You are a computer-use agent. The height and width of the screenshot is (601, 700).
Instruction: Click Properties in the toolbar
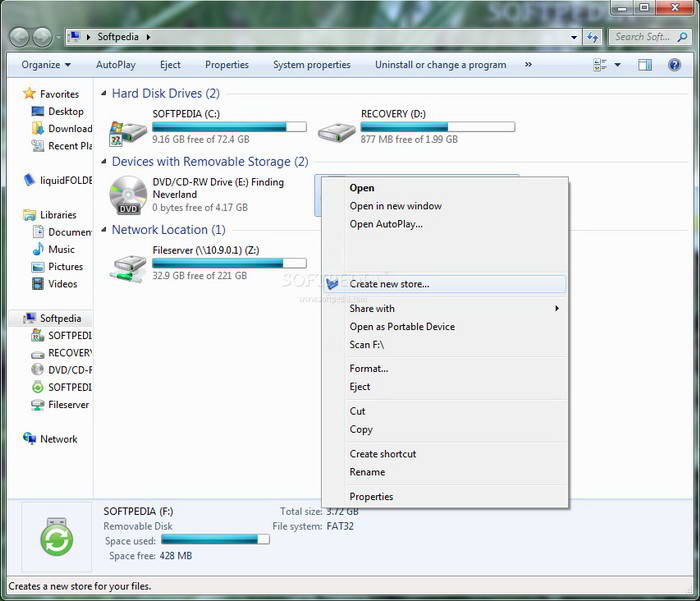(x=226, y=65)
